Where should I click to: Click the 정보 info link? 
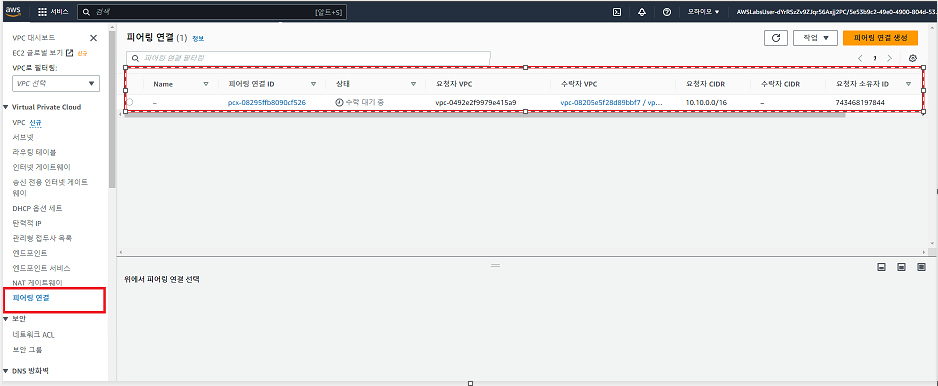[198, 38]
